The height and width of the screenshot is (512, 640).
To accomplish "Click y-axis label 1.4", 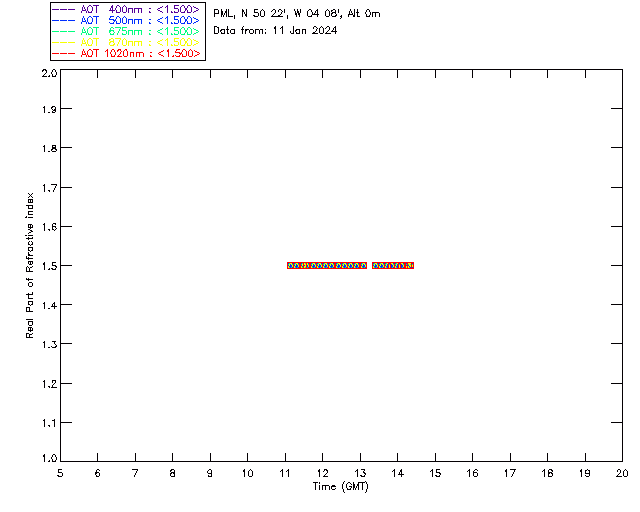I will (x=49, y=305).
